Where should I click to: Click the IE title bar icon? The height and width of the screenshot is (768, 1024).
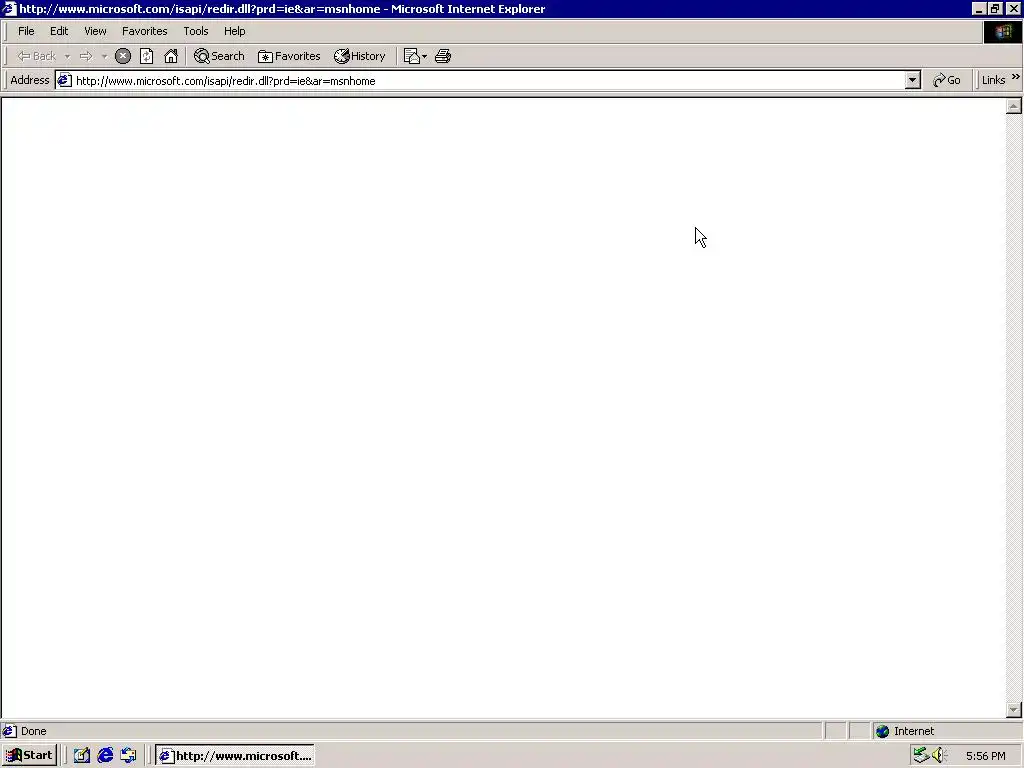[8, 8]
